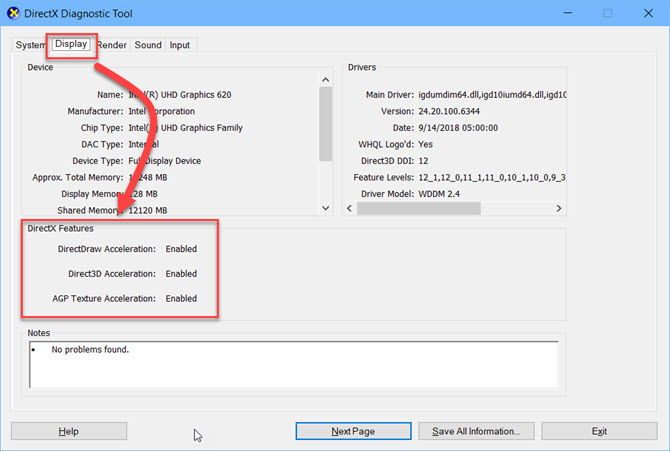Select the 'UHD Graphics 620' device name
This screenshot has width=670, height=452.
click(196, 95)
